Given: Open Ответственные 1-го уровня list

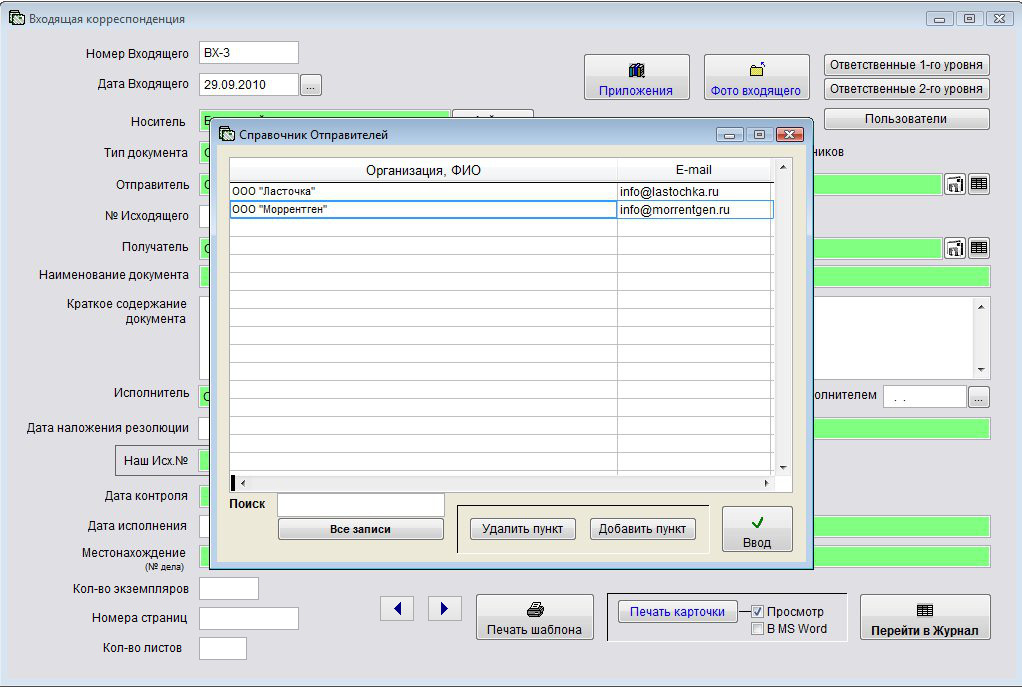Looking at the screenshot, I should [x=906, y=65].
